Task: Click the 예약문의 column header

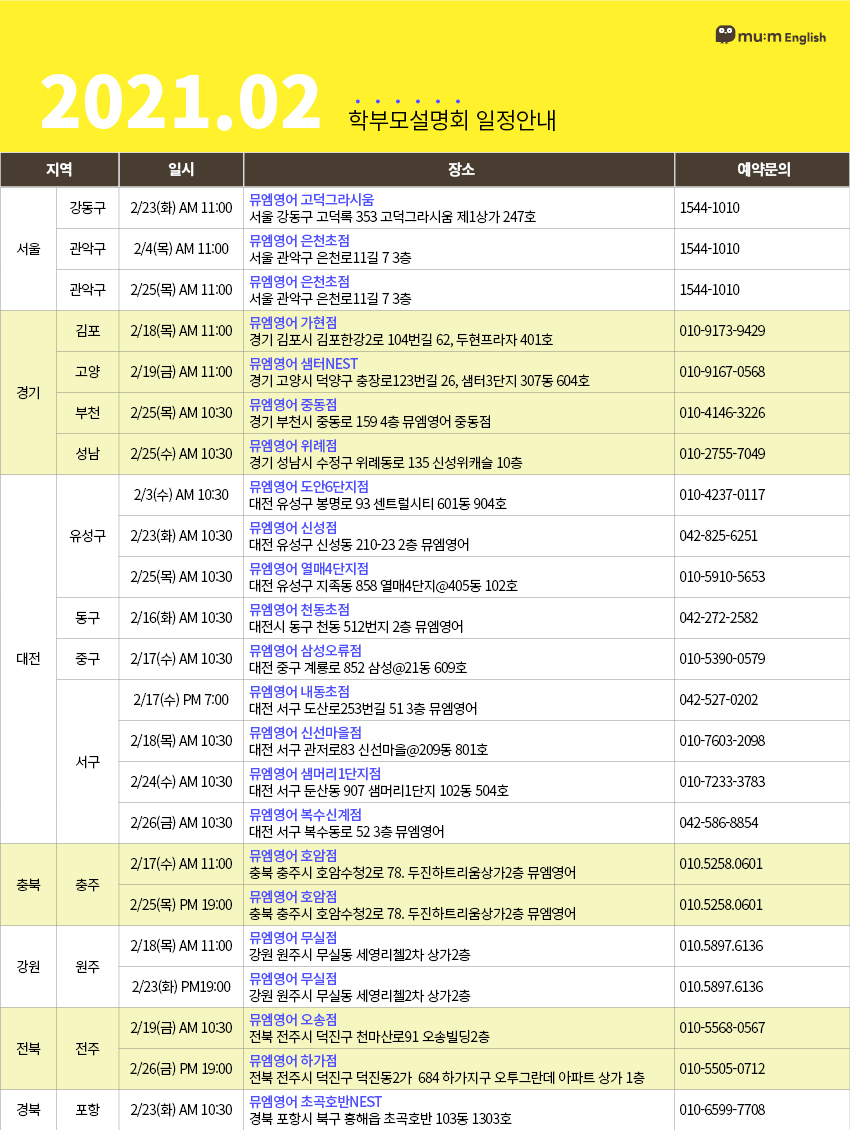Action: click(763, 170)
